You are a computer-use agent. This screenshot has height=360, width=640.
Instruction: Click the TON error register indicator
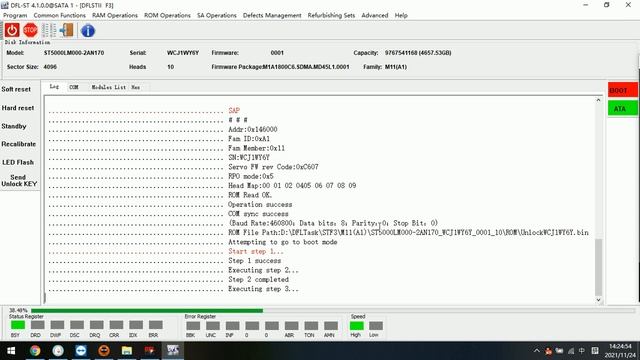(311, 326)
